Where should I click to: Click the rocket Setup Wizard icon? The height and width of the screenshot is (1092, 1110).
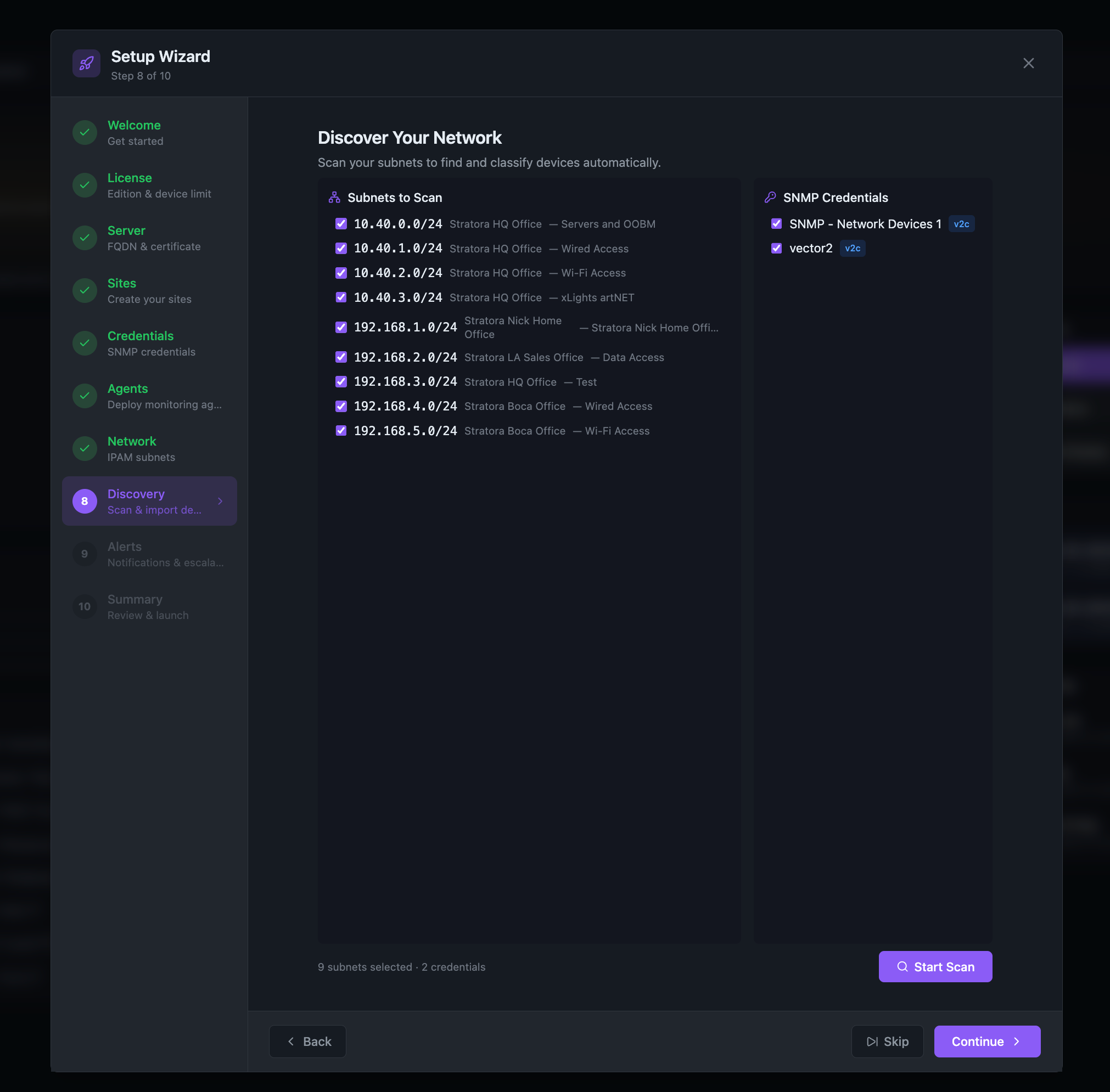tap(86, 63)
